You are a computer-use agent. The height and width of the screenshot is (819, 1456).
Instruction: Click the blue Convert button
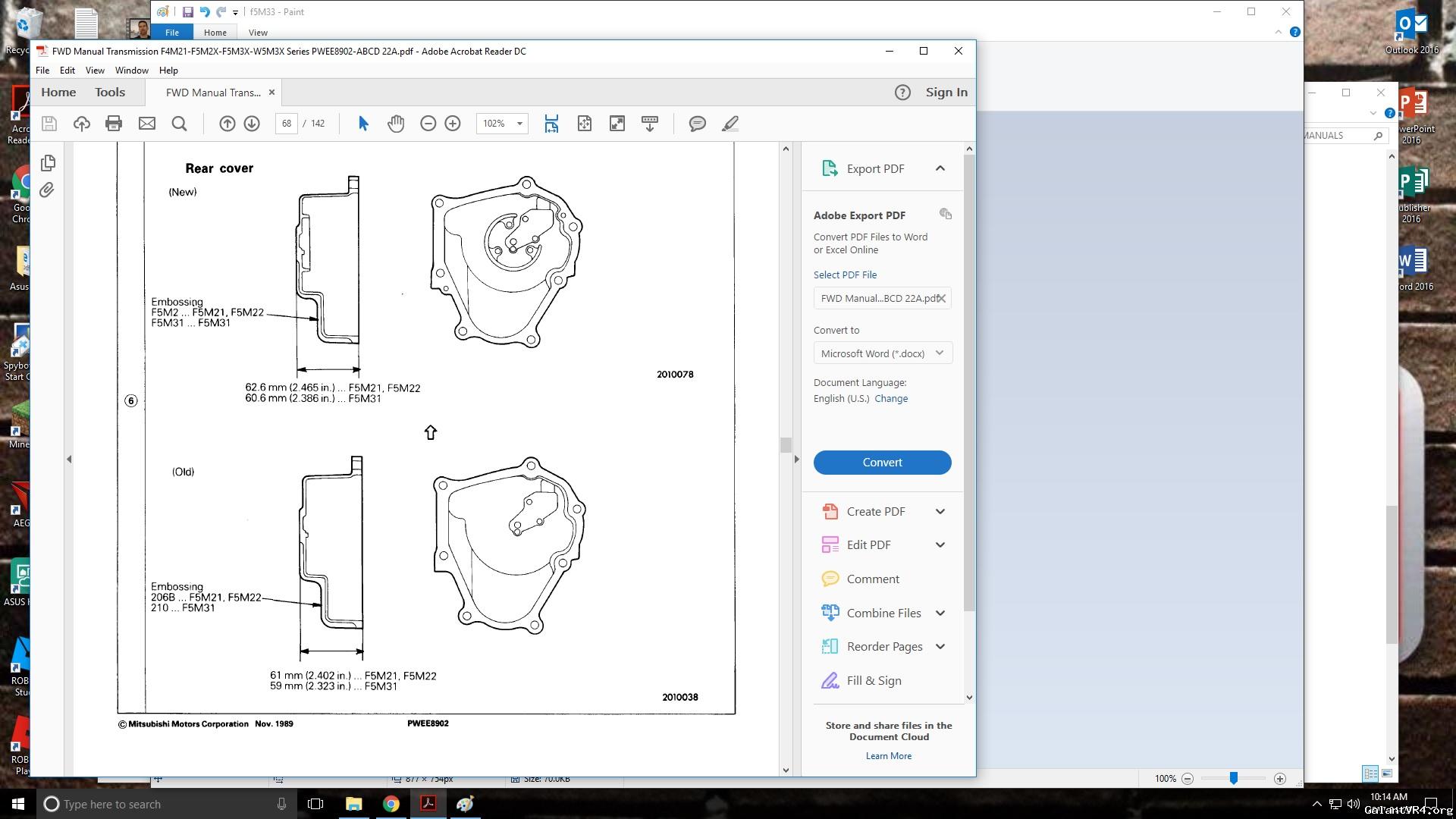pos(883,463)
